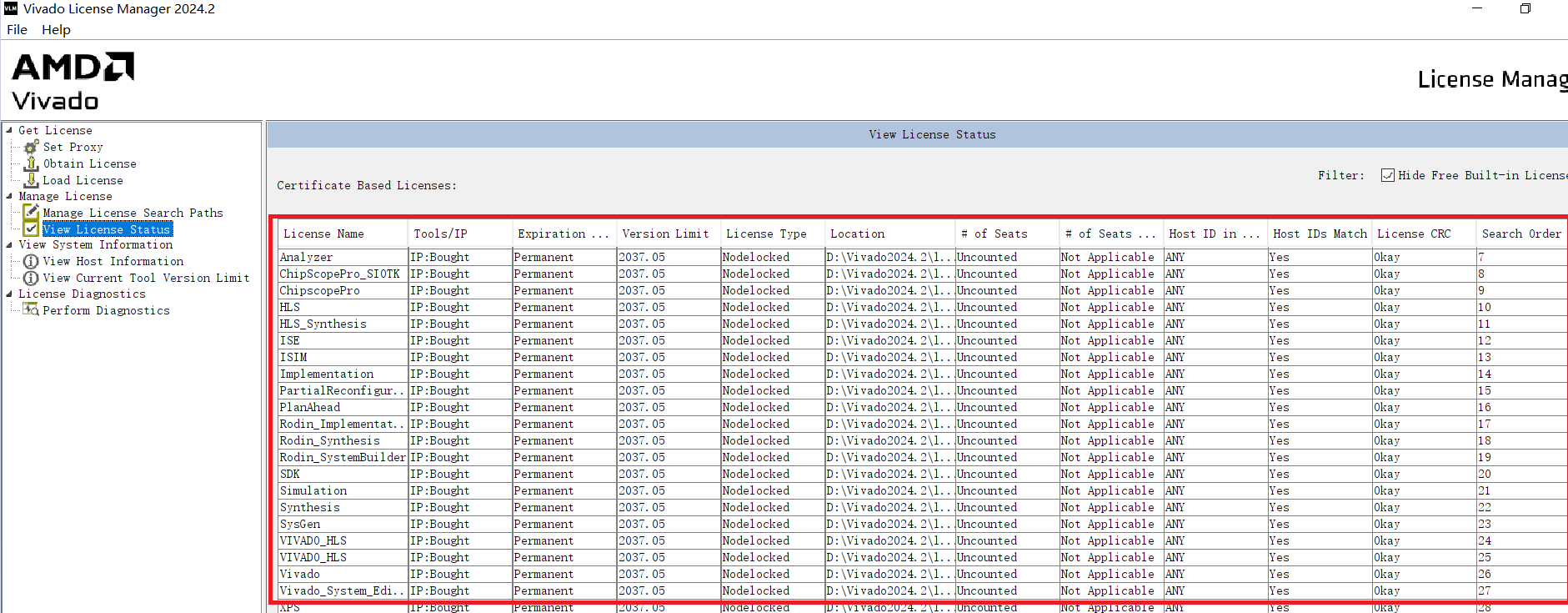
Task: Click the View License Status checkmark icon
Action: pyautogui.click(x=31, y=229)
